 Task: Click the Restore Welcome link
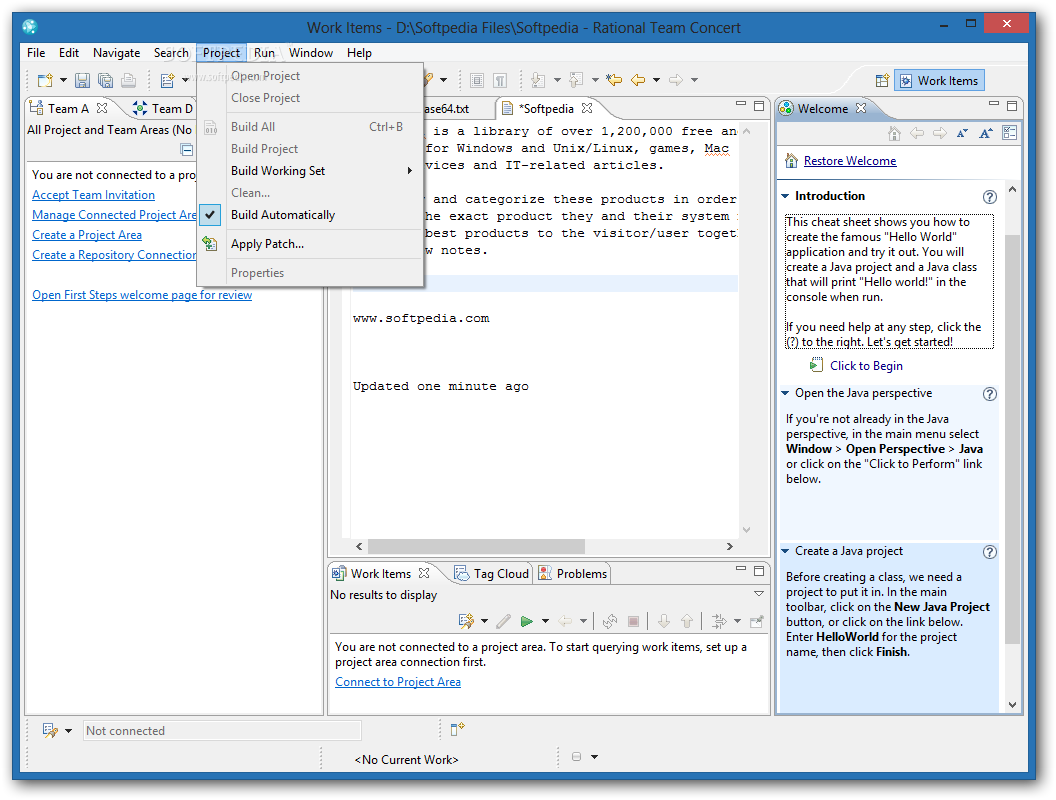(x=850, y=161)
